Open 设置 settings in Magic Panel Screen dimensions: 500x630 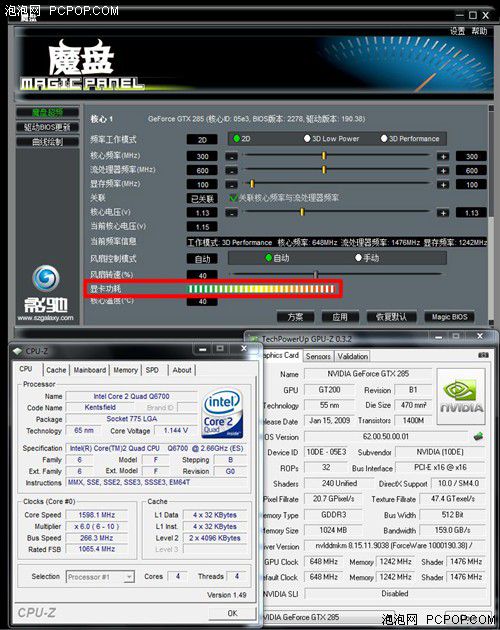click(457, 31)
